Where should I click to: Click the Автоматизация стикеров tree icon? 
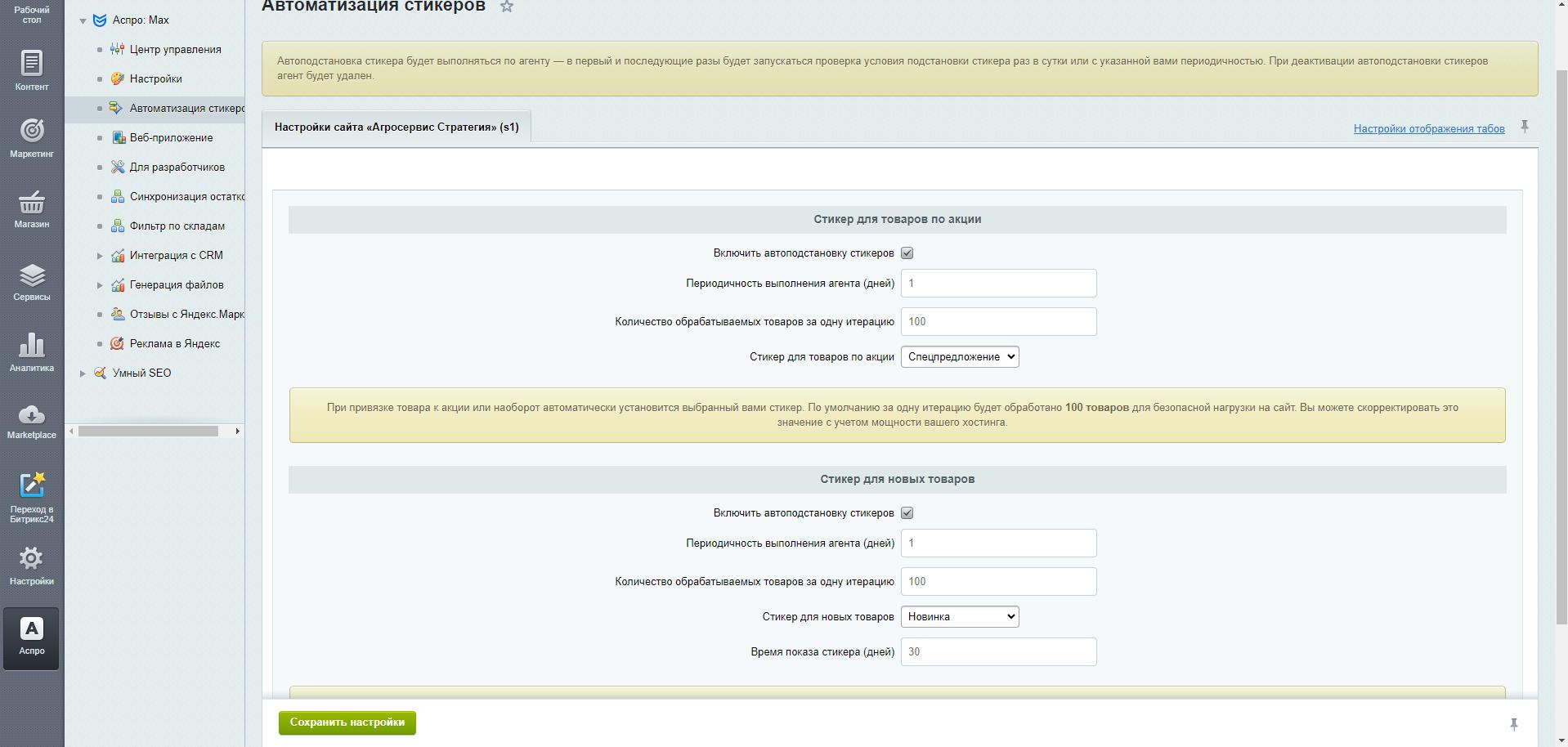[x=116, y=108]
